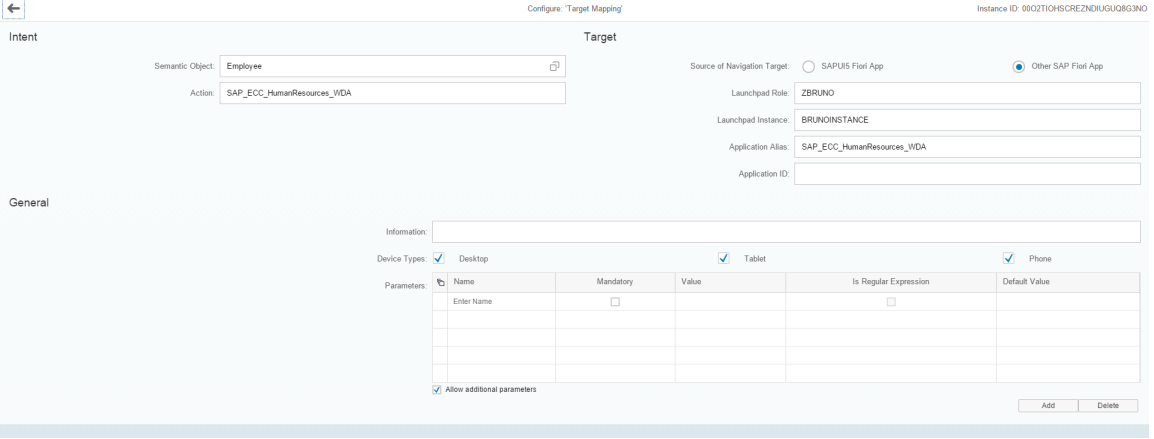Click Enter Name cell in parameters table
The height and width of the screenshot is (439, 1154).
pyautogui.click(x=500, y=302)
